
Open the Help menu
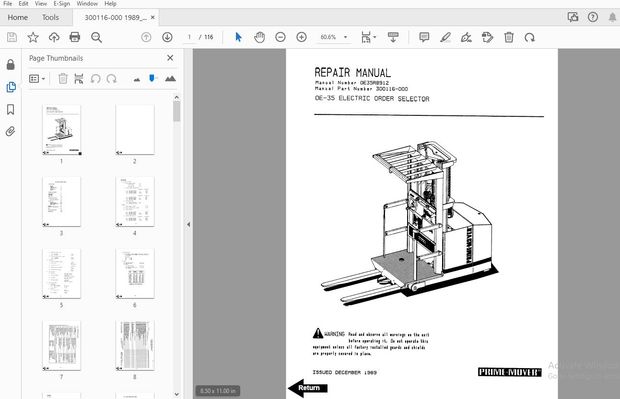(x=110, y=4)
